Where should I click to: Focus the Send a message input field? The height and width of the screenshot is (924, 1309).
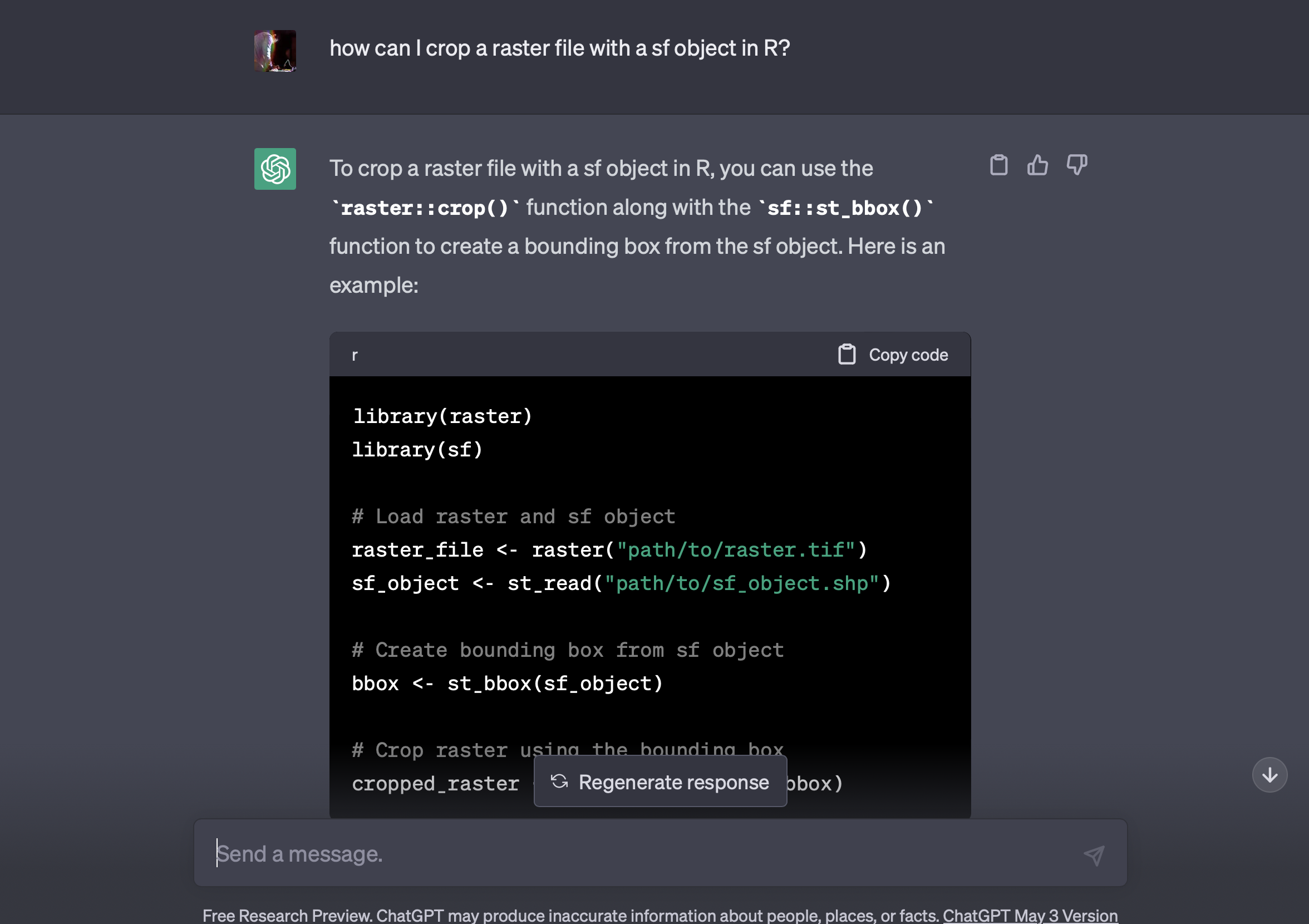click(627, 854)
